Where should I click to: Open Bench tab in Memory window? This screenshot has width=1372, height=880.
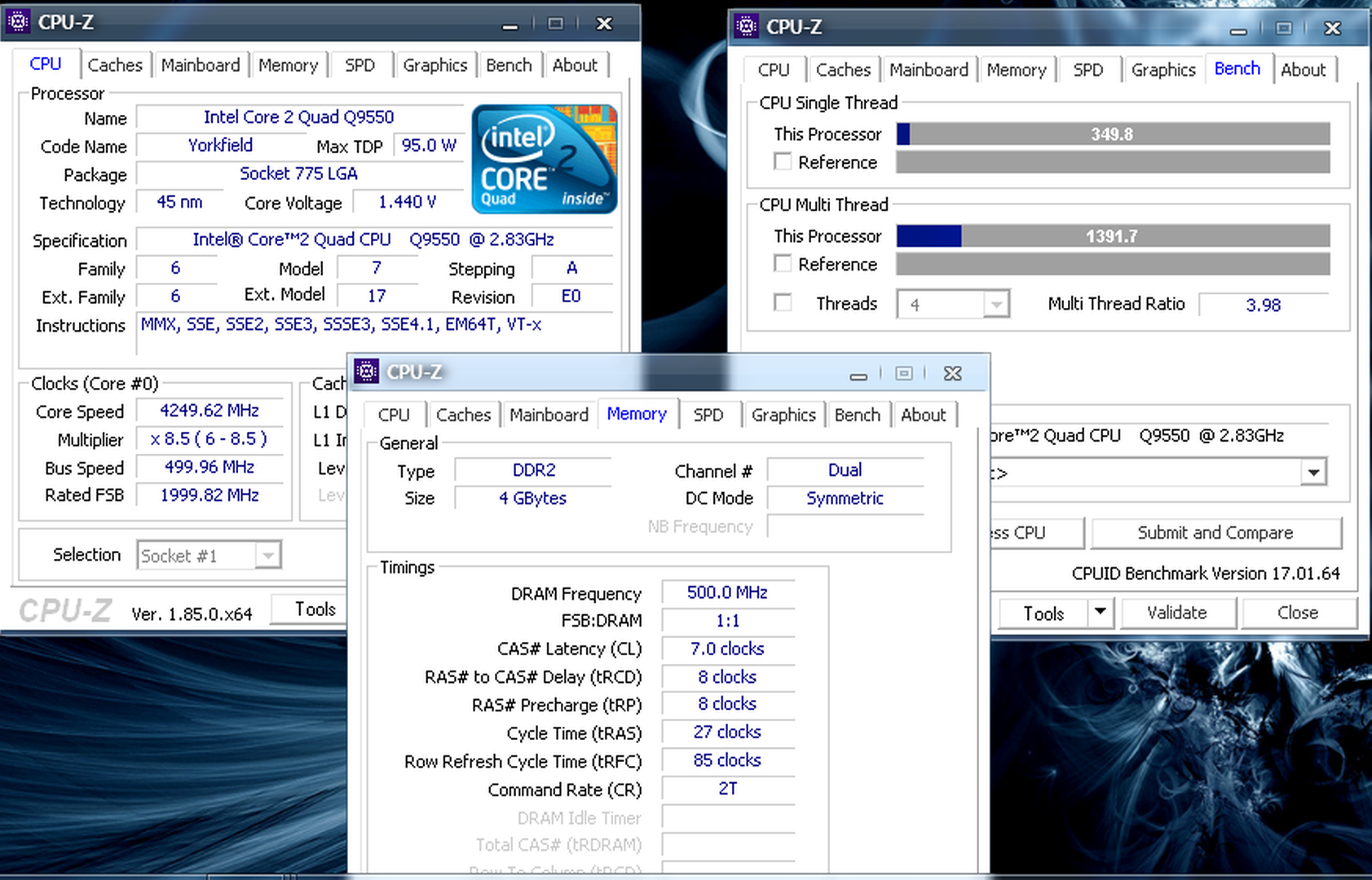tap(858, 415)
